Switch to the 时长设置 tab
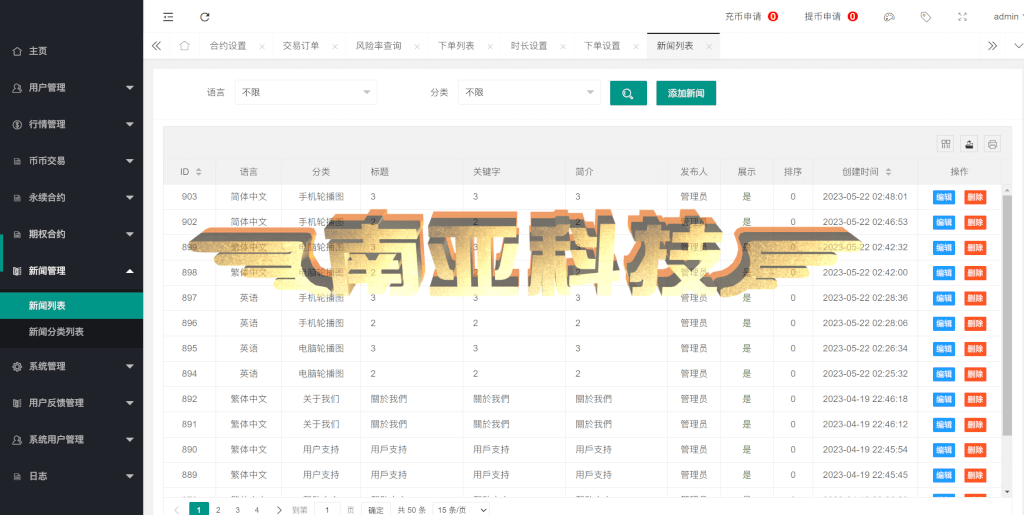This screenshot has width=1024, height=515. point(529,46)
